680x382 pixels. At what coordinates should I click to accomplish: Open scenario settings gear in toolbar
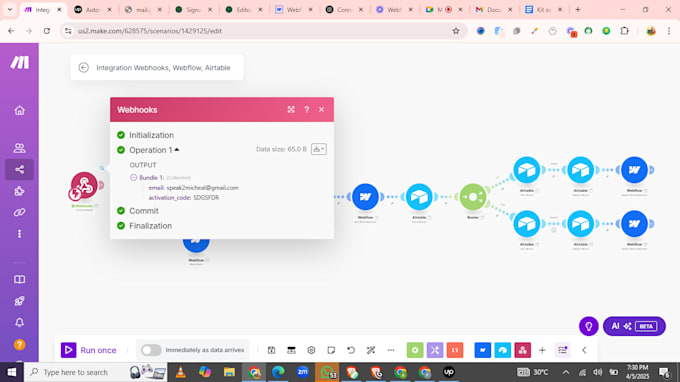311,350
